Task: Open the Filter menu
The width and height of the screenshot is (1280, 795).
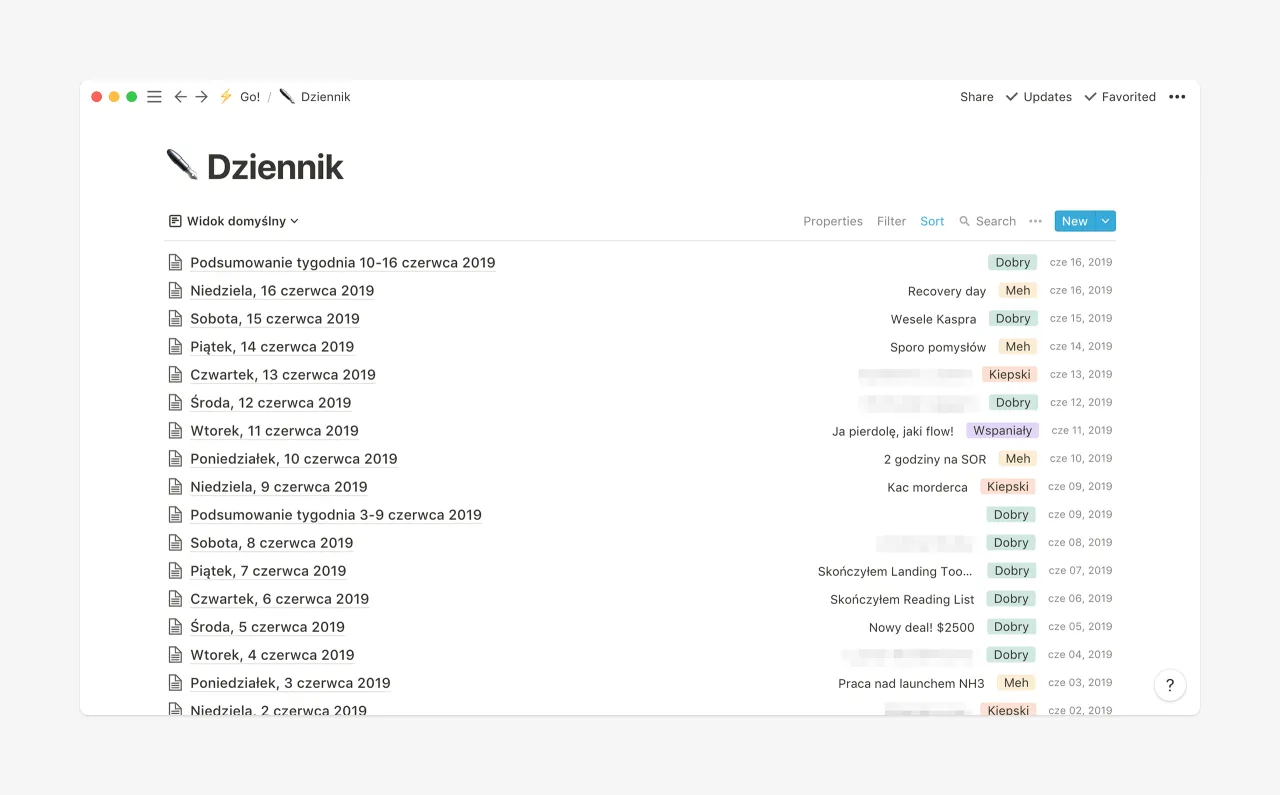Action: [x=891, y=222]
